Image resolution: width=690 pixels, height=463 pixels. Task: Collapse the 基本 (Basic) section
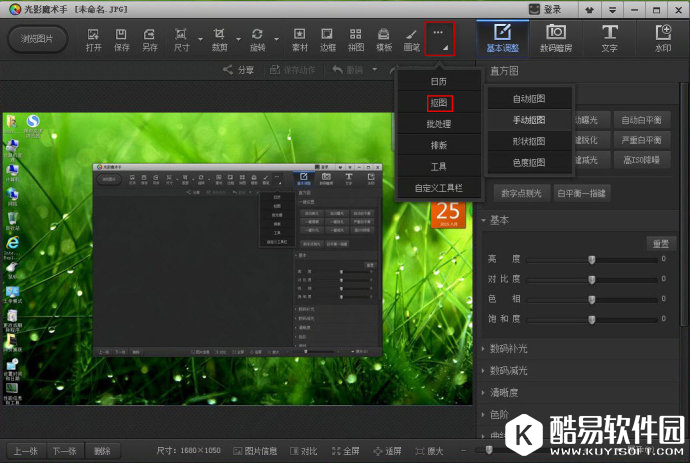click(486, 220)
